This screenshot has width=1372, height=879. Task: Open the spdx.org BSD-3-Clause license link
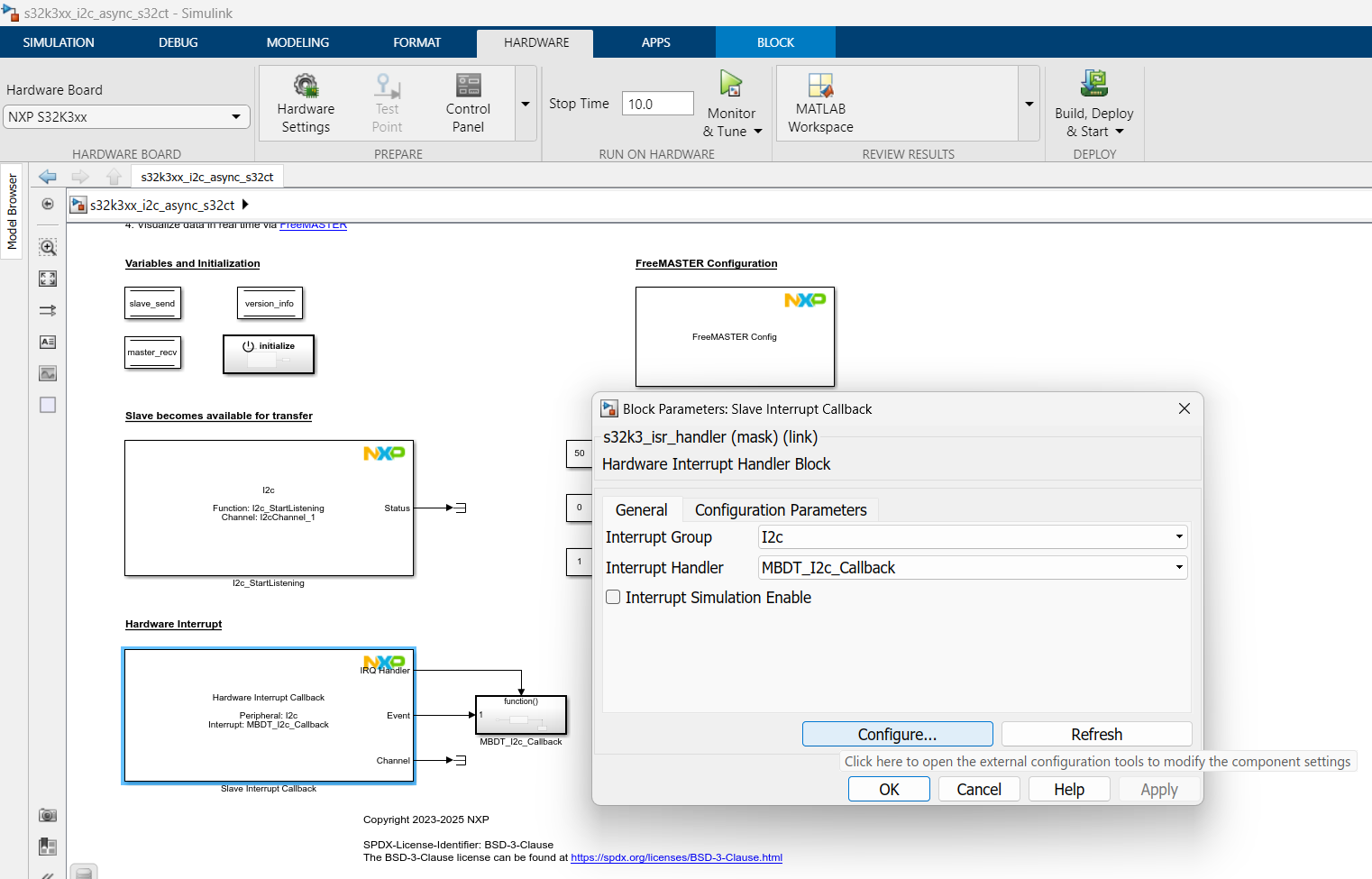pyautogui.click(x=676, y=858)
